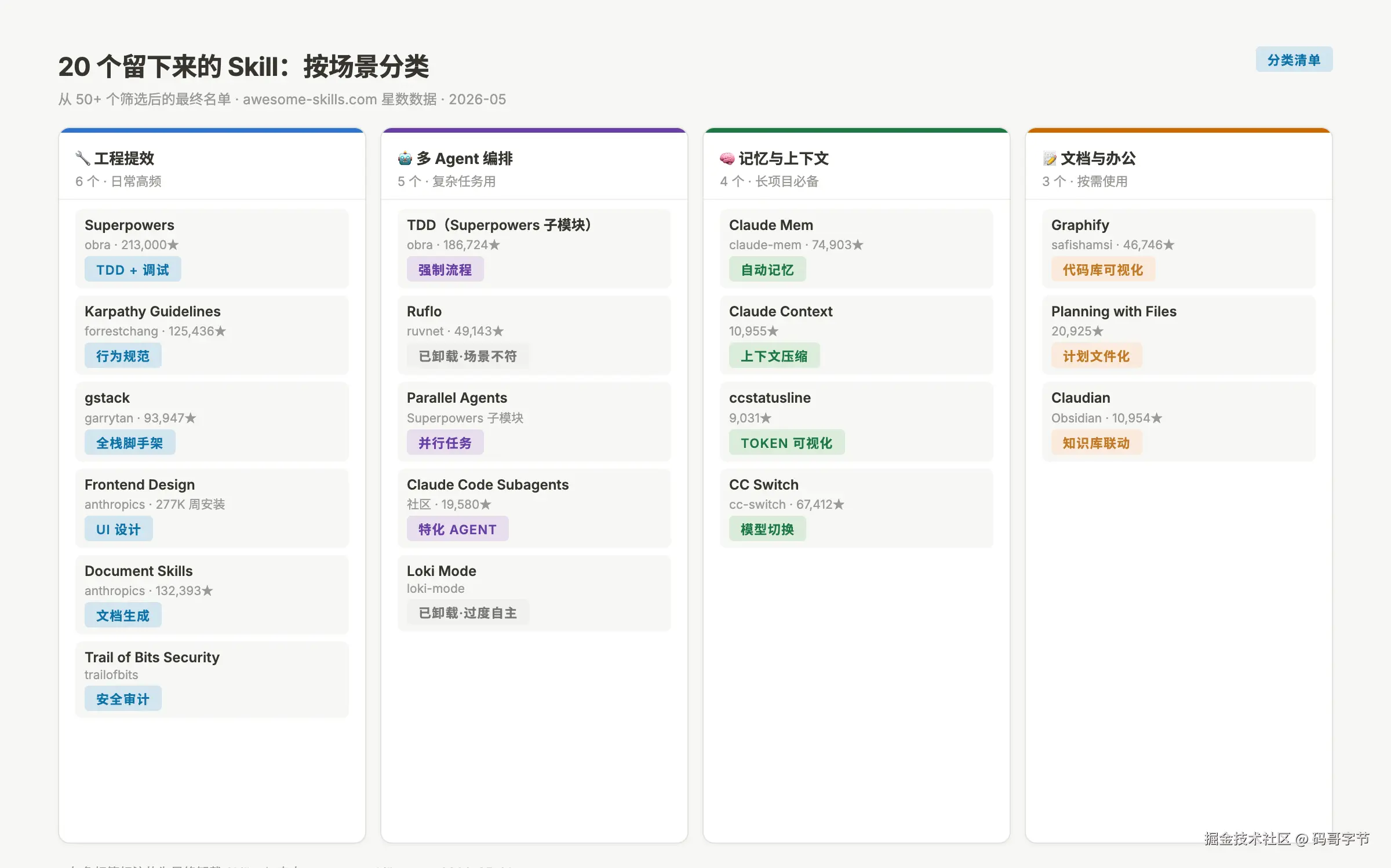Click the awesome-skills.com subtitle line
The width and height of the screenshot is (1391, 868).
pyautogui.click(x=282, y=99)
